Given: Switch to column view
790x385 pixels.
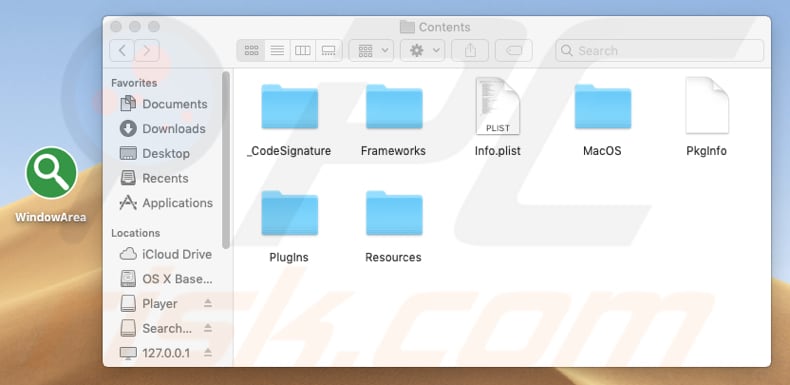Looking at the screenshot, I should pos(303,50).
